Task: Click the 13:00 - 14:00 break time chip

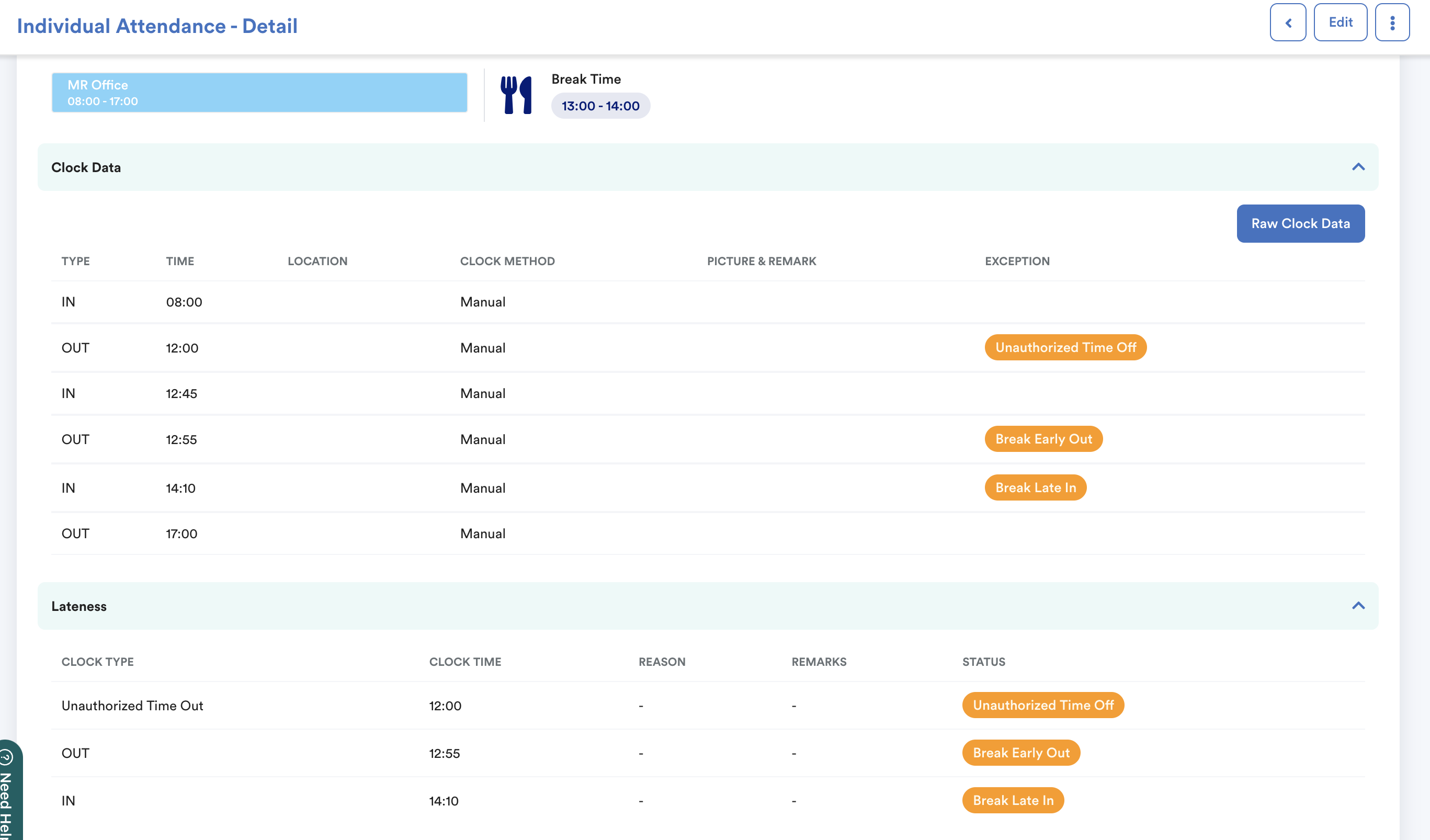Action: coord(600,106)
